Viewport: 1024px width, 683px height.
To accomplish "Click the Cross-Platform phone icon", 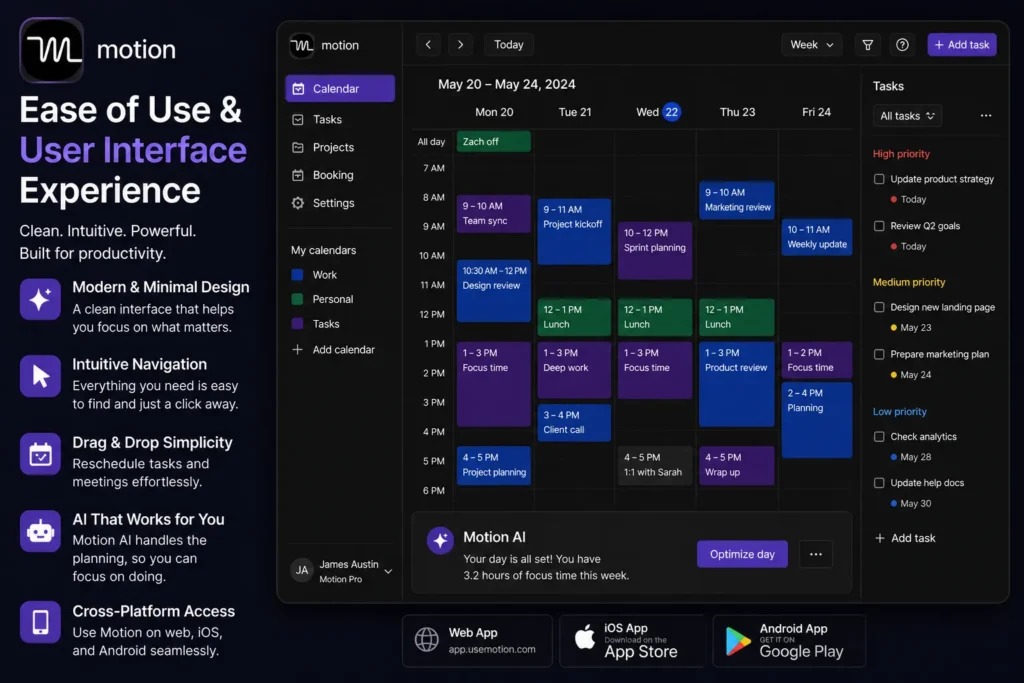I will [x=40, y=622].
